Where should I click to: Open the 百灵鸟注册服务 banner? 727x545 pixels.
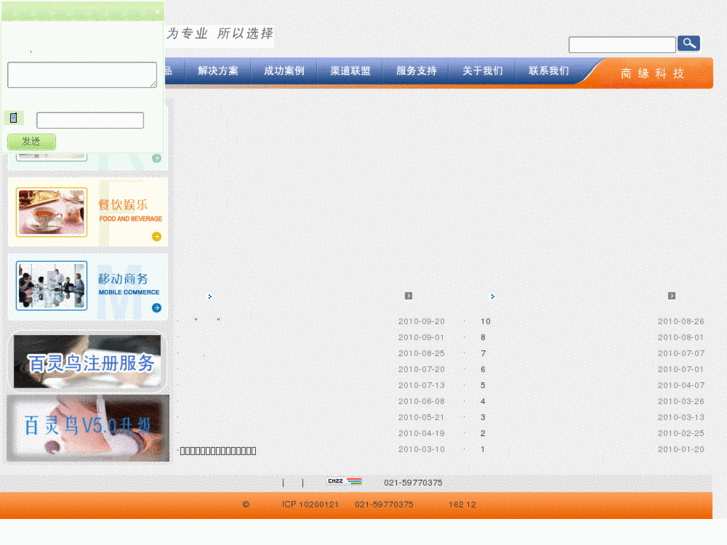pyautogui.click(x=87, y=362)
